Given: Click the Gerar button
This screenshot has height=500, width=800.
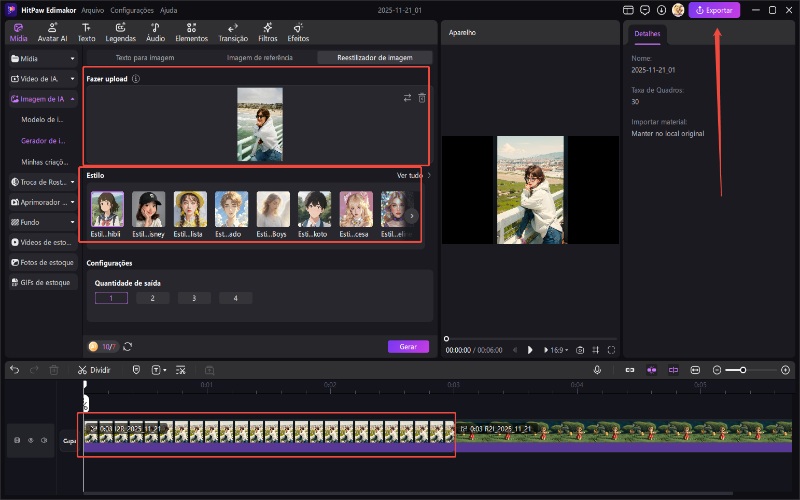Looking at the screenshot, I should pyautogui.click(x=408, y=346).
